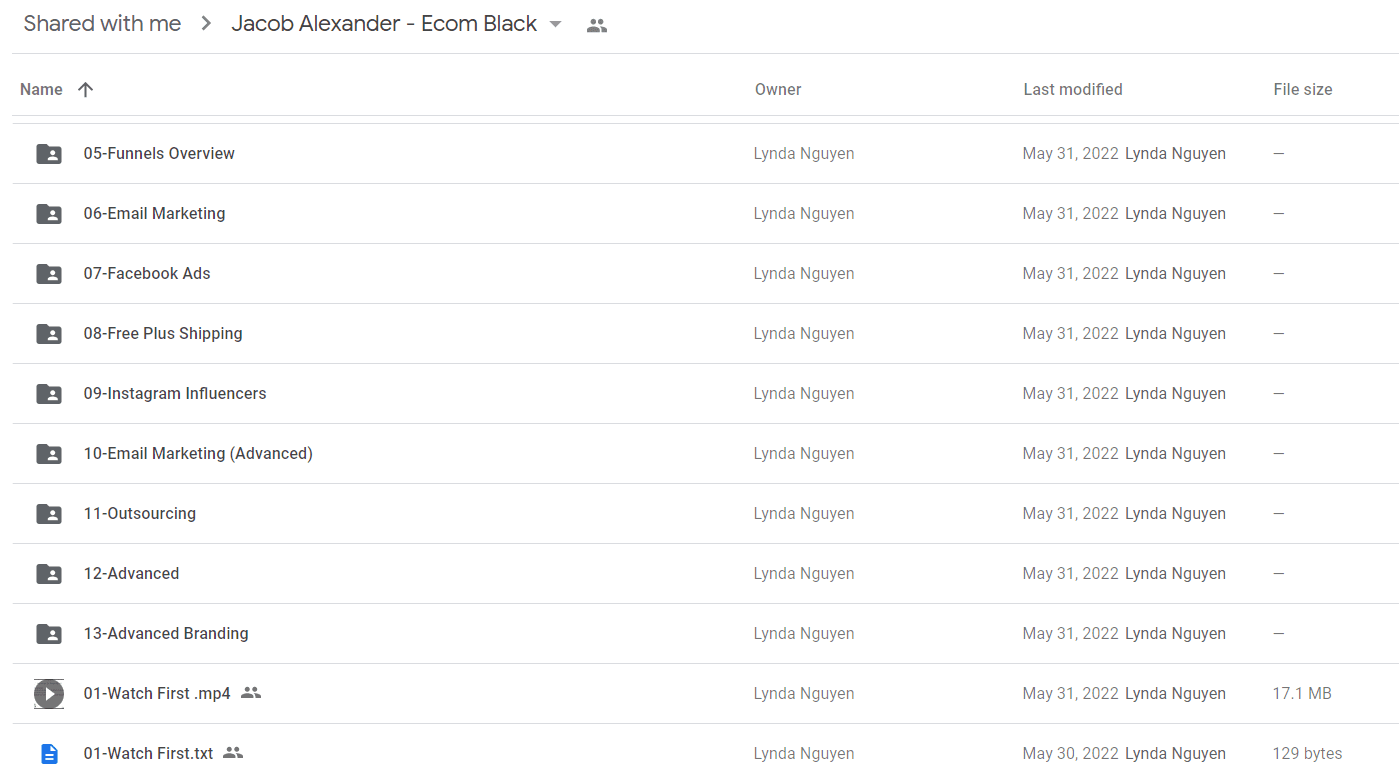1399x770 pixels.
Task: Click the 08-Free Plus Shipping folder icon
Action: coord(49,334)
